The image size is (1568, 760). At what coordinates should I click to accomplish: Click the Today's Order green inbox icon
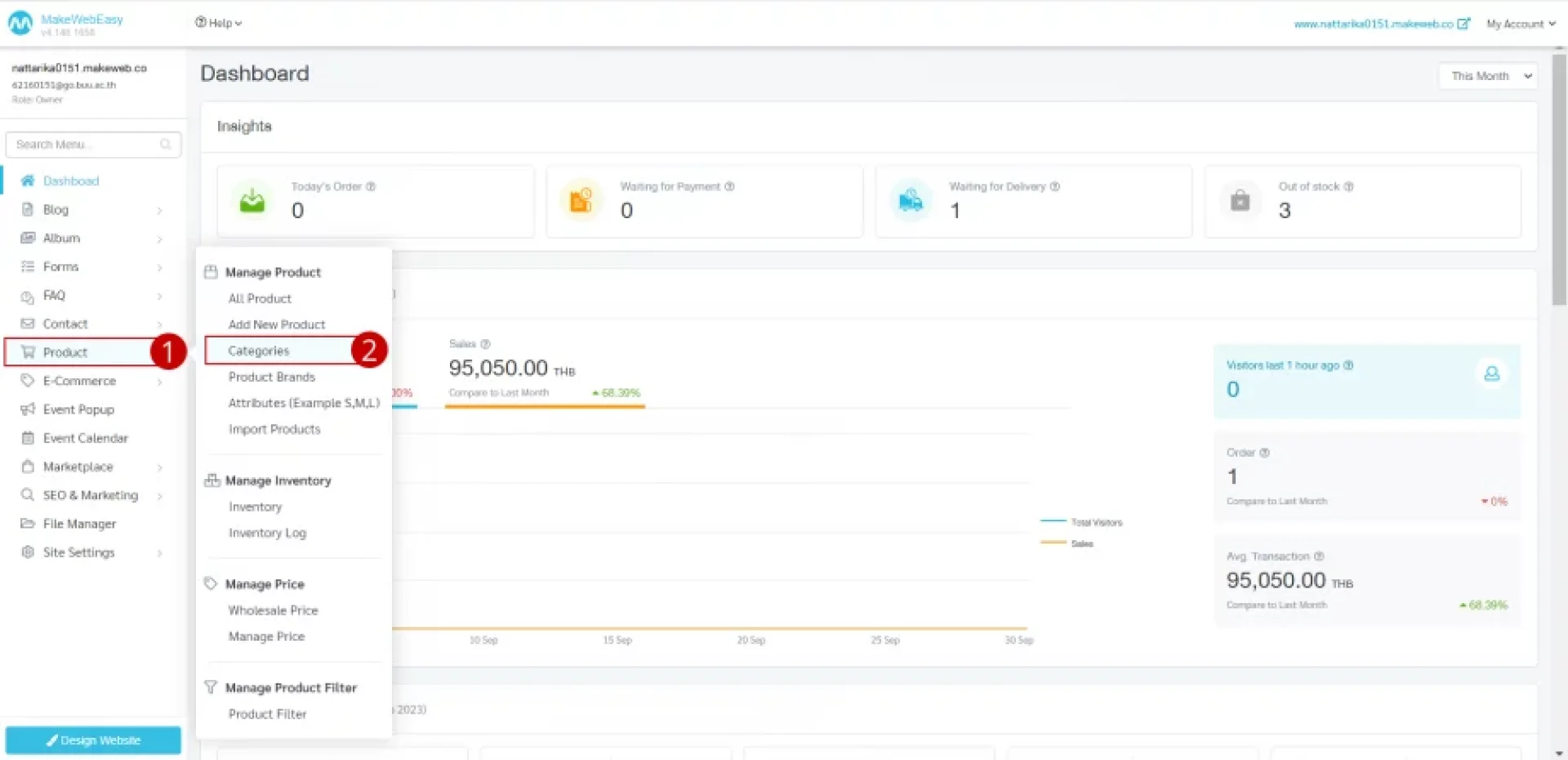point(252,200)
